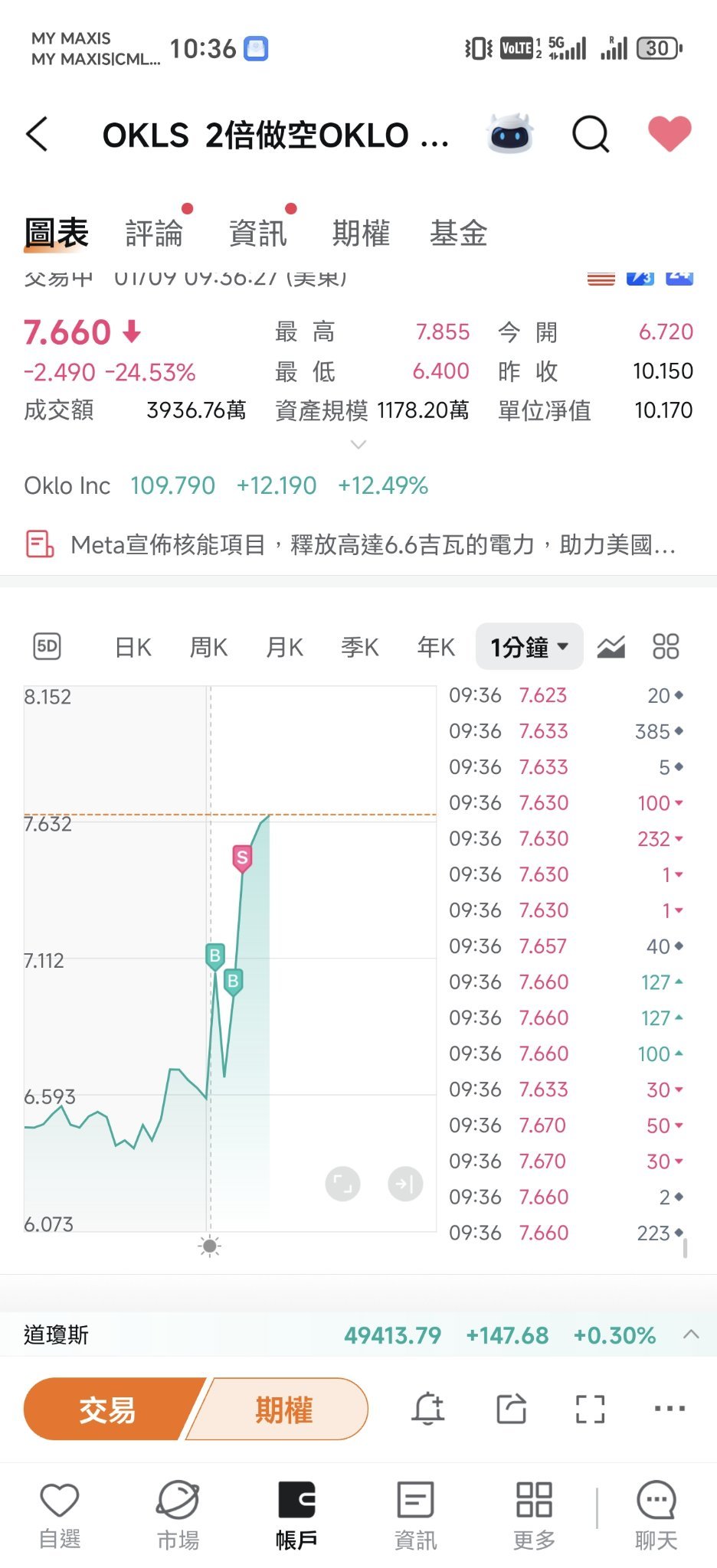This screenshot has height=1568, width=717.
Task: Tap the back arrow icon
Action: tap(38, 134)
